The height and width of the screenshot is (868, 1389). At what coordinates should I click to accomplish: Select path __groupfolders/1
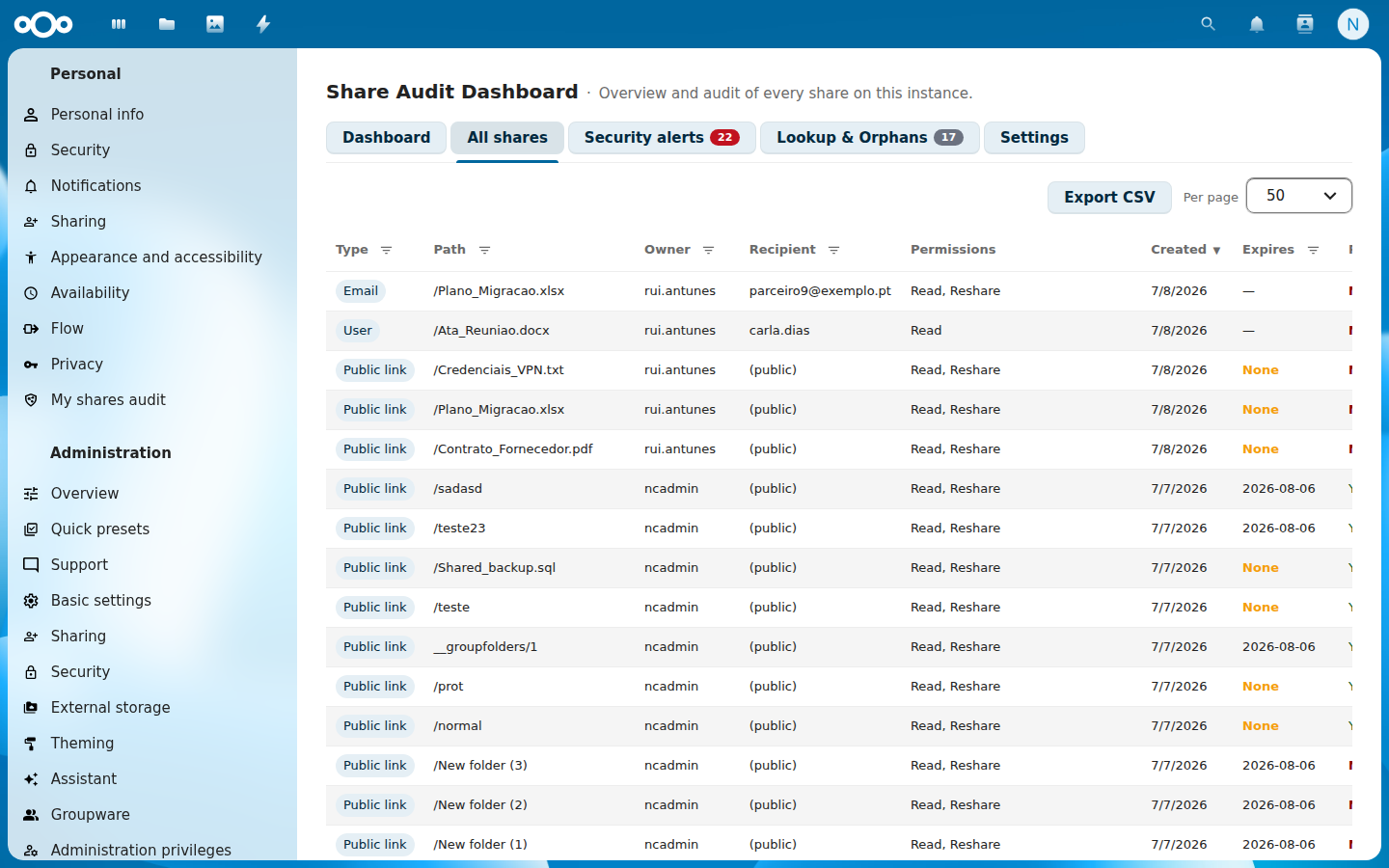pos(485,647)
